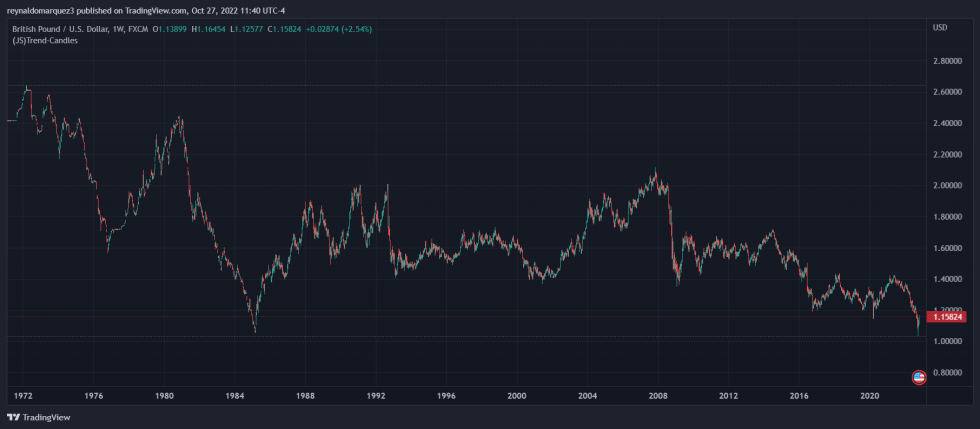The height and width of the screenshot is (429, 980).
Task: Click the 2.00000 price axis label
Action: tap(948, 186)
